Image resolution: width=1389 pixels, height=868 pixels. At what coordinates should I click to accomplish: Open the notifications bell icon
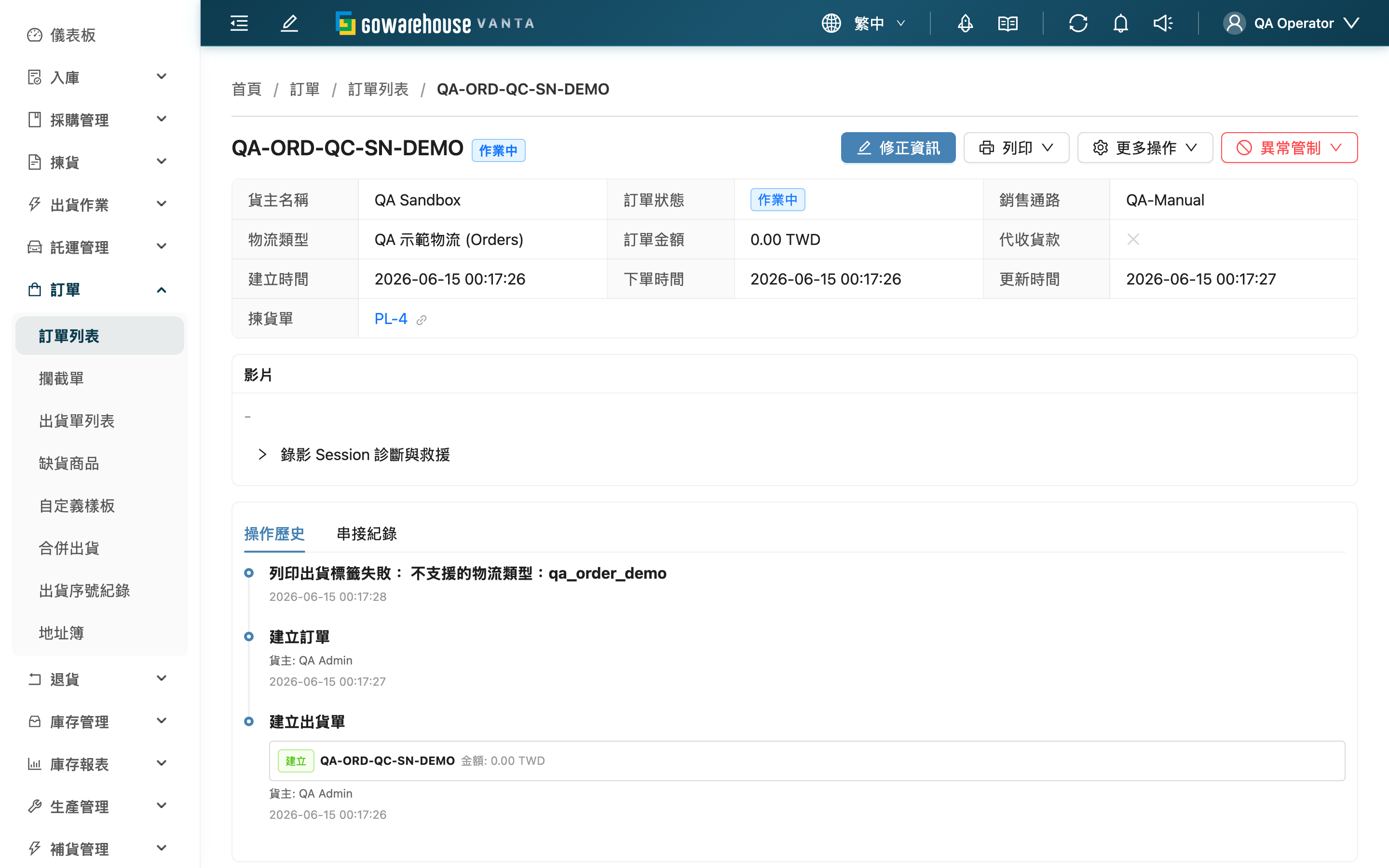pyautogui.click(x=1120, y=23)
